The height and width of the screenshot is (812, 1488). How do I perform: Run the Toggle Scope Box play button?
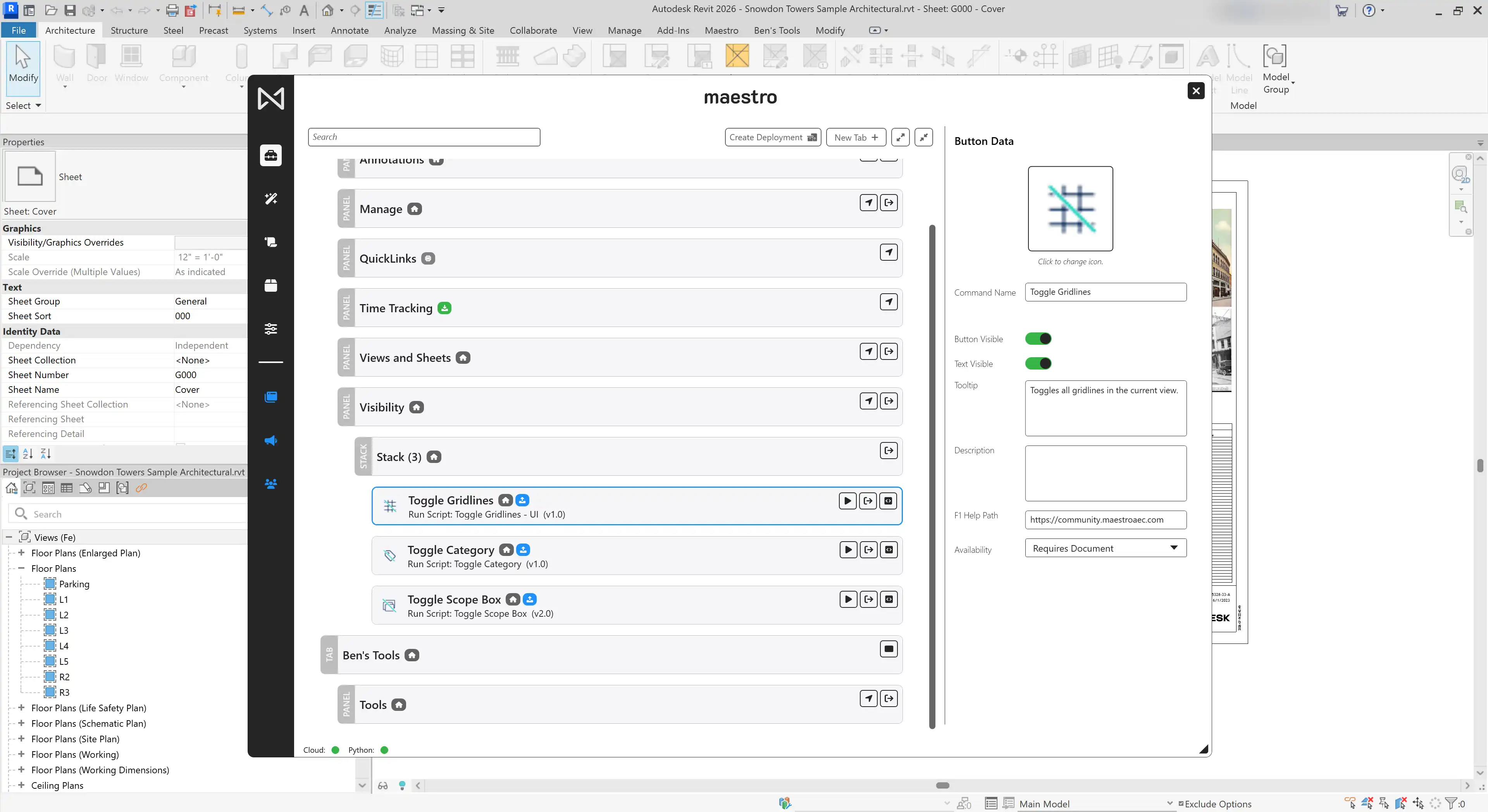pos(848,599)
